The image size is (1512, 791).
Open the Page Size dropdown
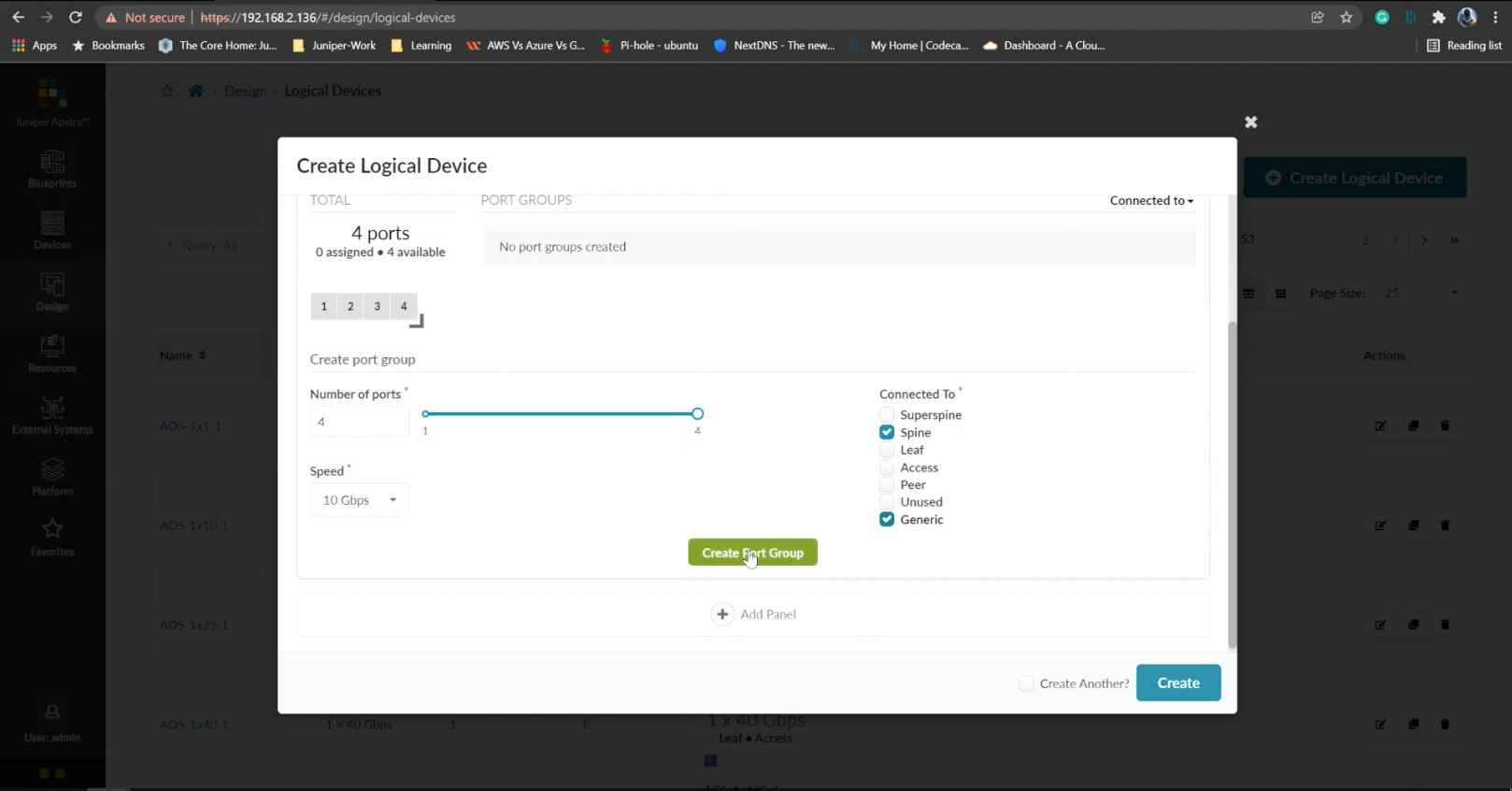(x=1420, y=294)
